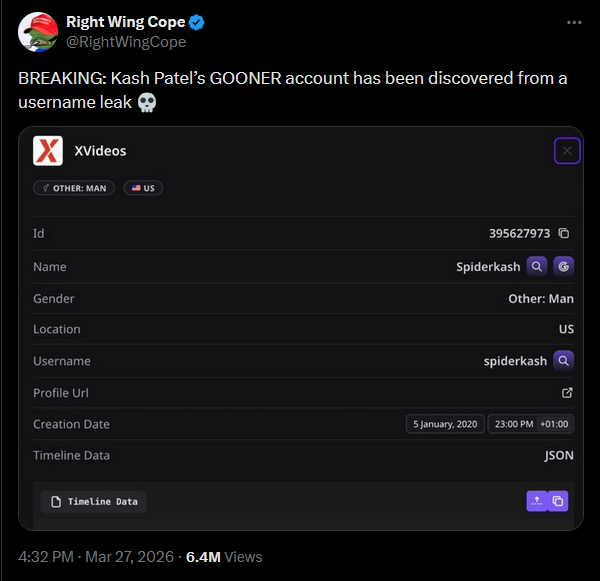Click the XVideos logo icon

(x=48, y=151)
